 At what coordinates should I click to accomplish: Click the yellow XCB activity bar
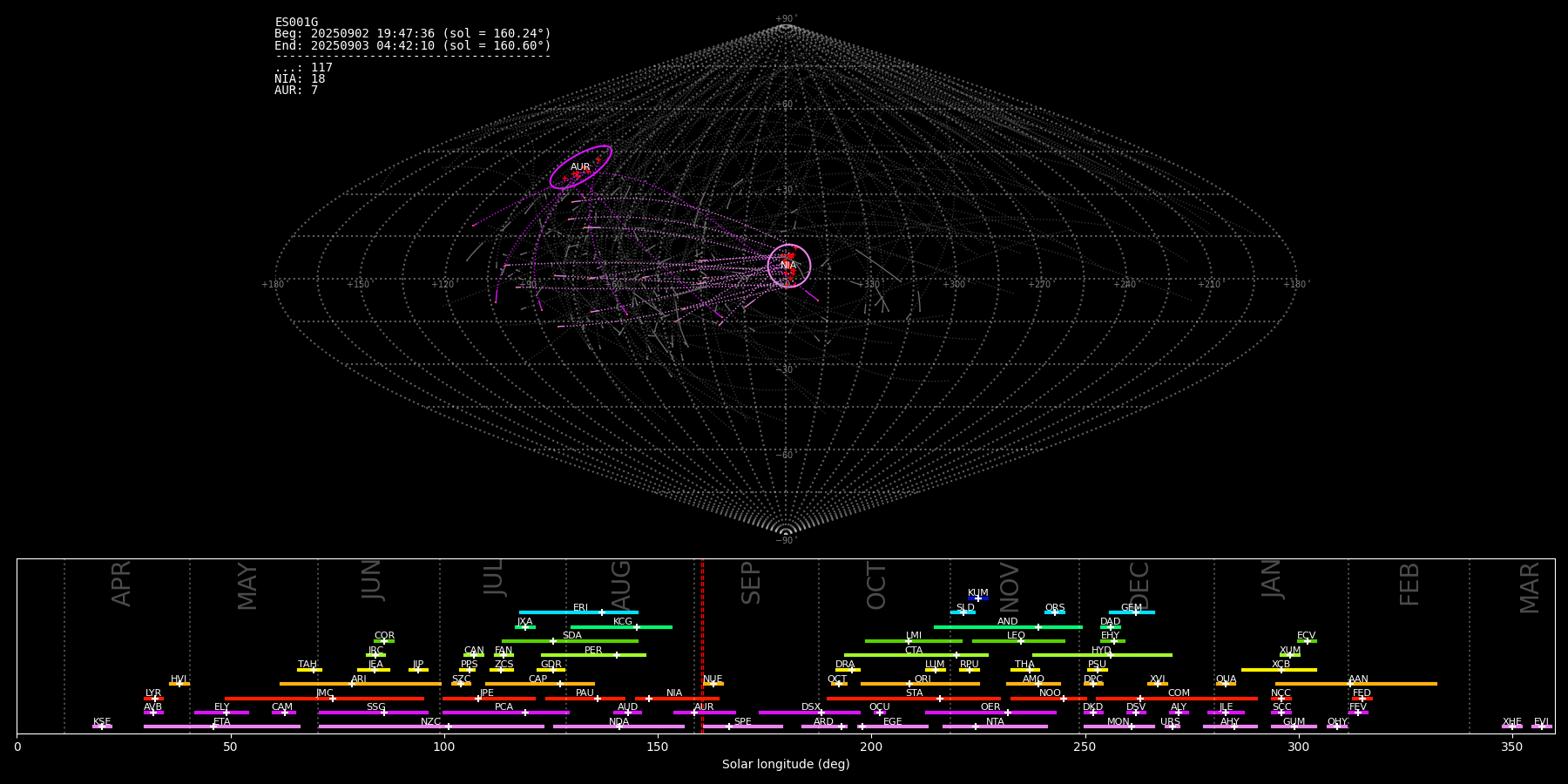pyautogui.click(x=1279, y=670)
